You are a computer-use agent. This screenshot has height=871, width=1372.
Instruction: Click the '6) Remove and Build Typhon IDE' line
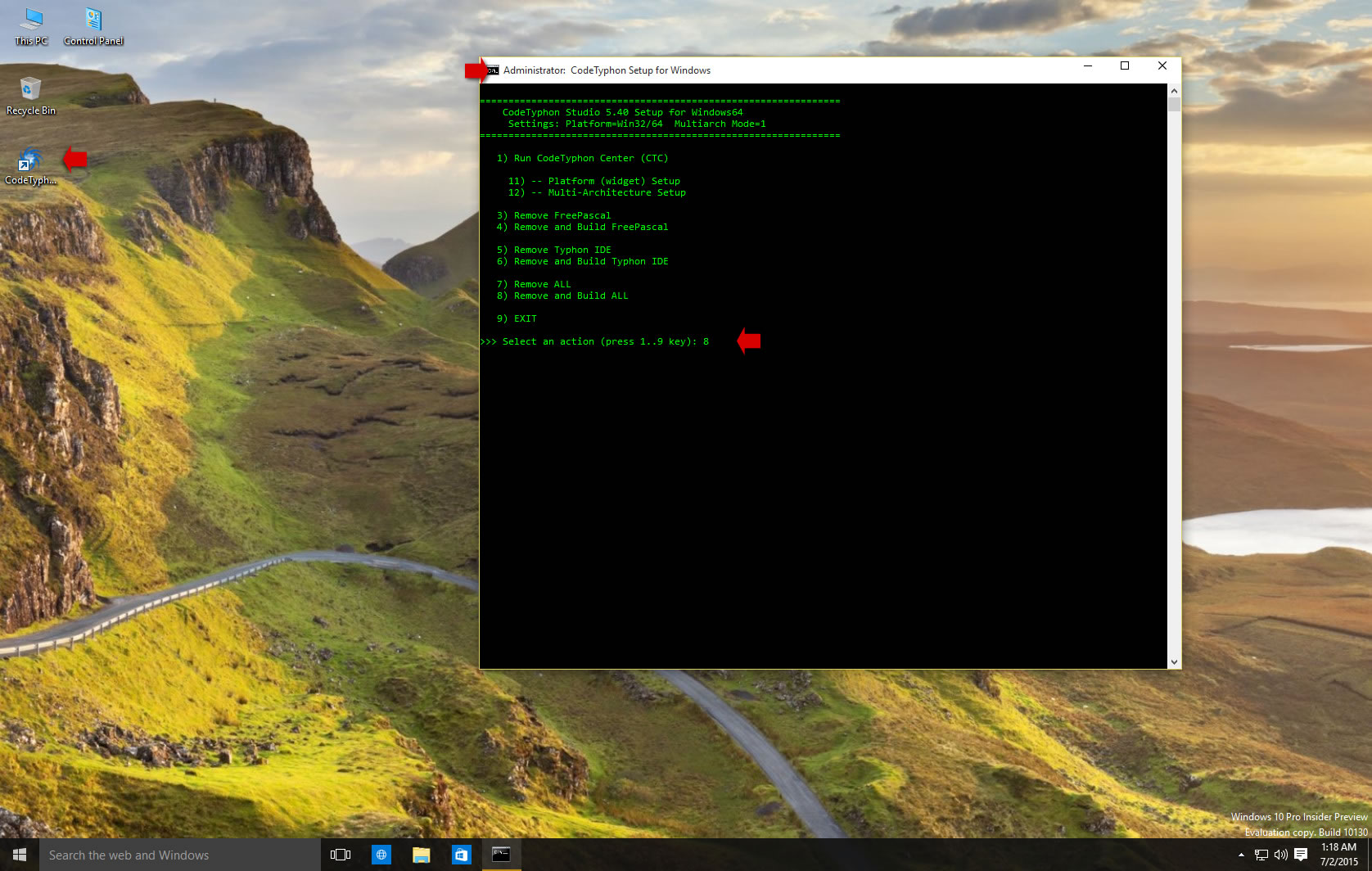click(x=582, y=261)
